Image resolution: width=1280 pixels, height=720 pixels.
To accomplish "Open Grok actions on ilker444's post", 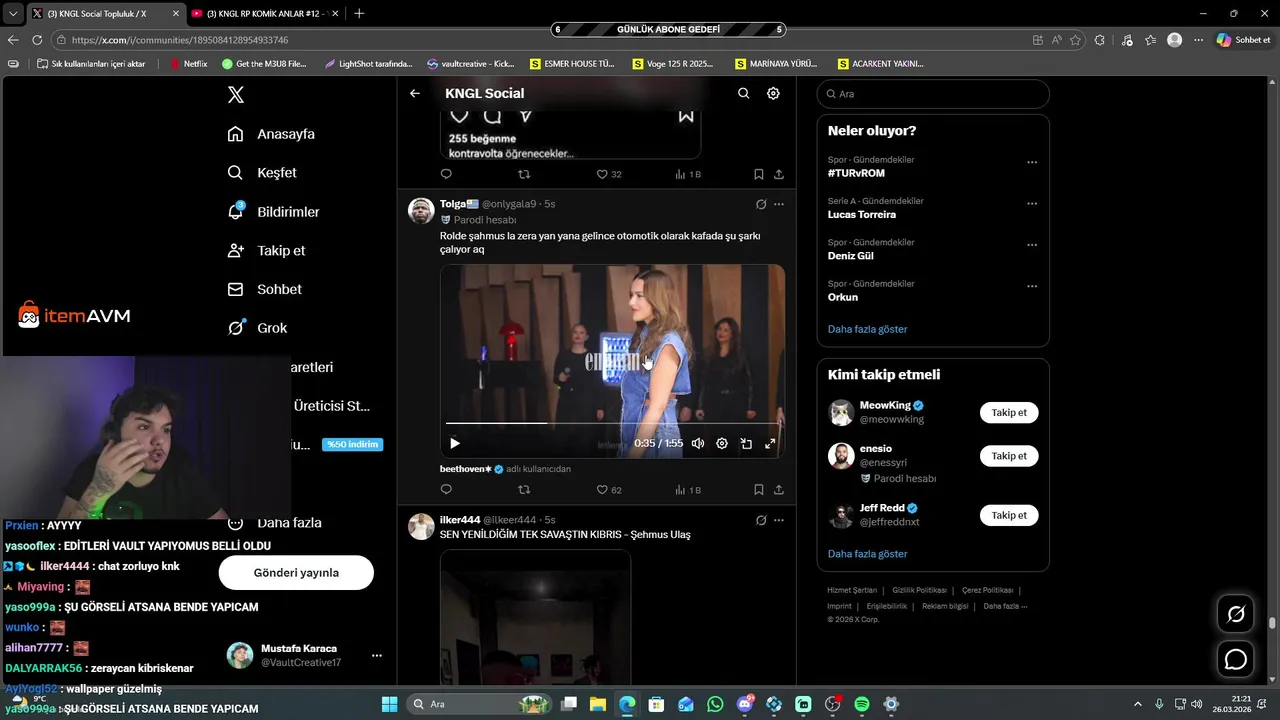I will coord(761,520).
